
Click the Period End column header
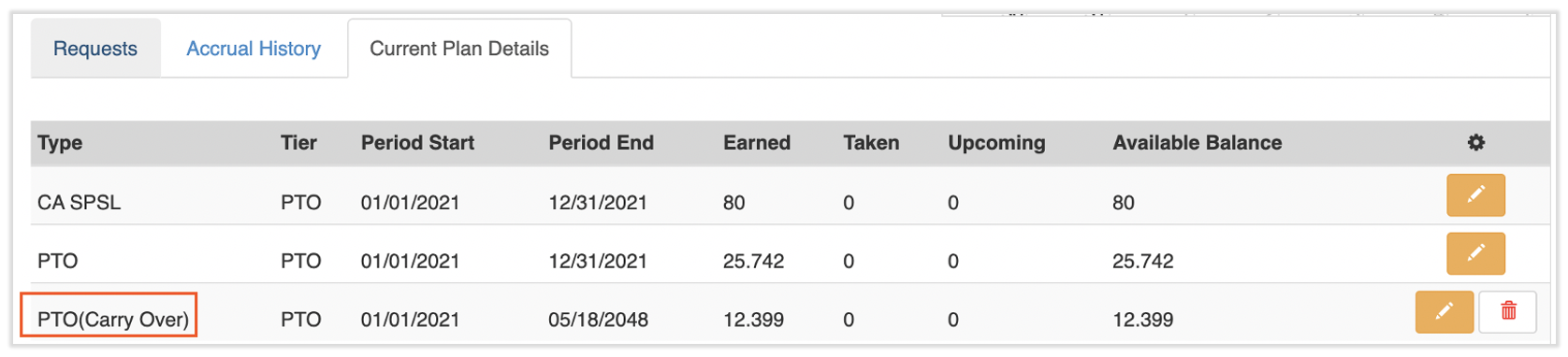coord(601,143)
